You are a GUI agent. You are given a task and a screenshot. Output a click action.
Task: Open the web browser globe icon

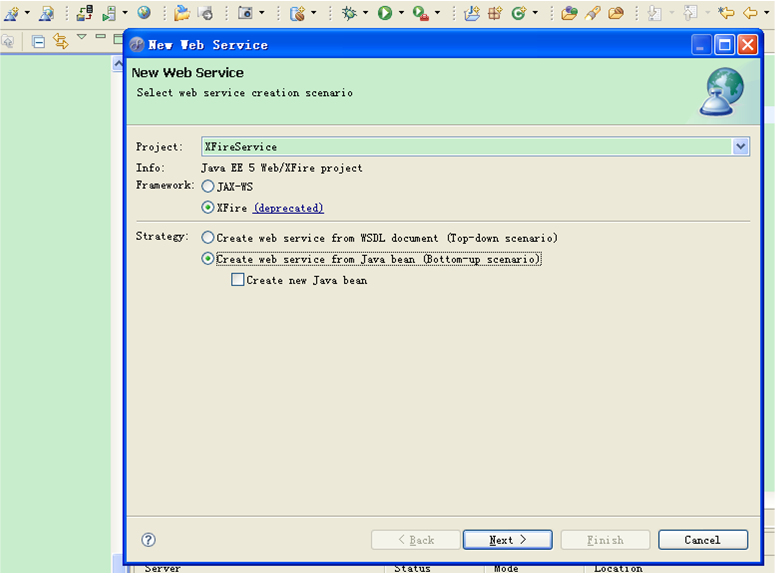(x=144, y=13)
